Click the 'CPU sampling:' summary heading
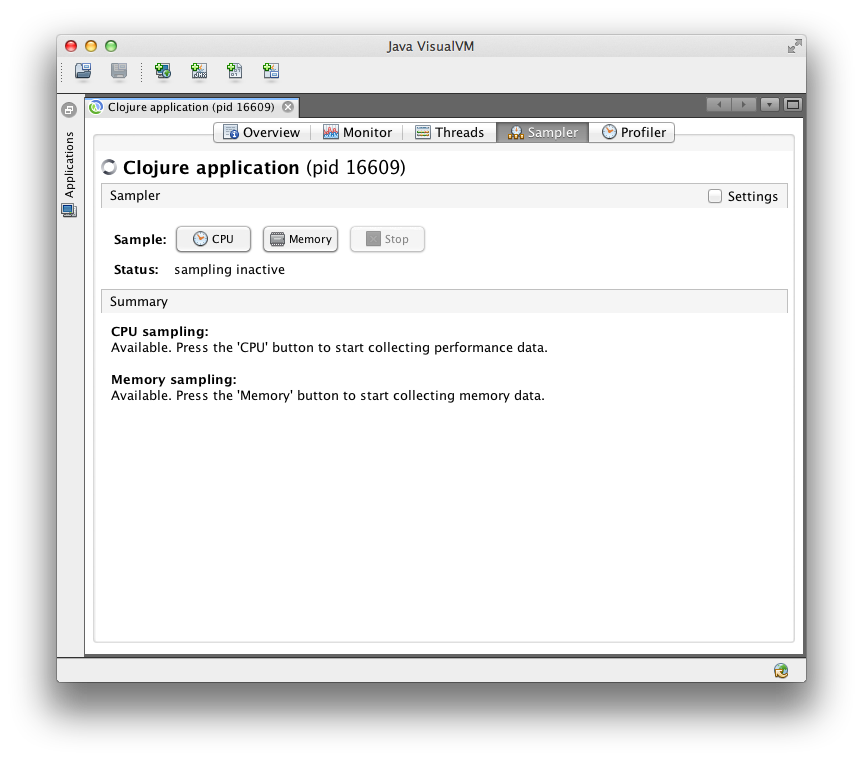Viewport: 863px width, 761px height. point(160,332)
